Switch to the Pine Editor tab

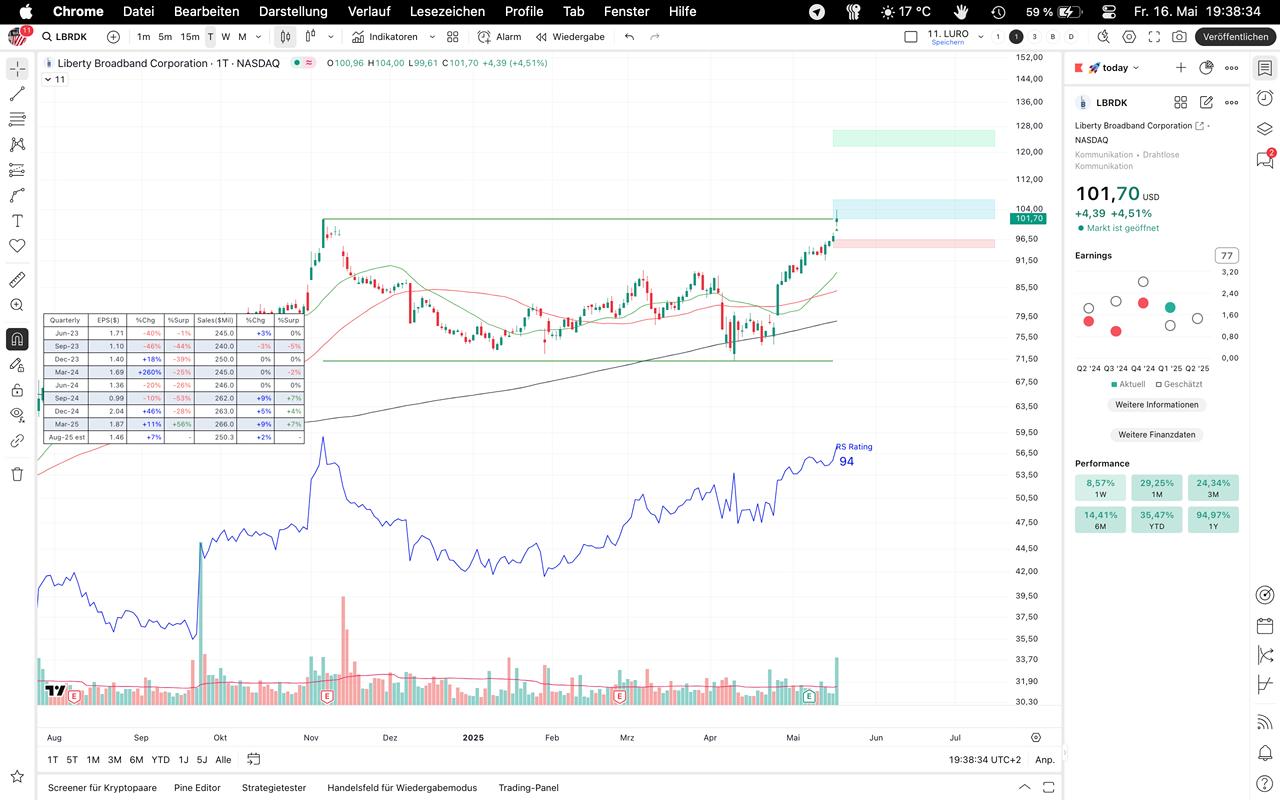click(x=197, y=787)
